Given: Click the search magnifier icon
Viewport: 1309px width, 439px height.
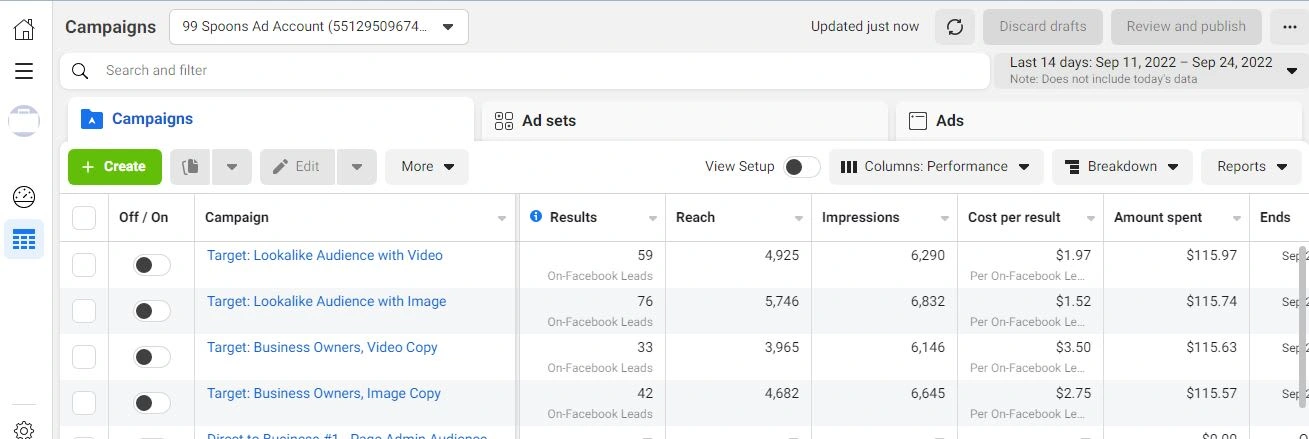Looking at the screenshot, I should [x=80, y=71].
